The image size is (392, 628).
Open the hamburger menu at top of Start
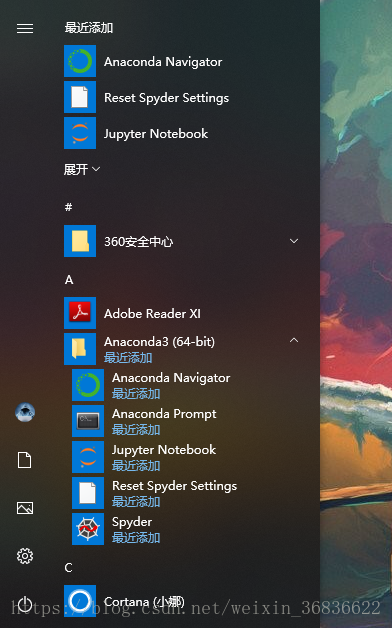25,28
